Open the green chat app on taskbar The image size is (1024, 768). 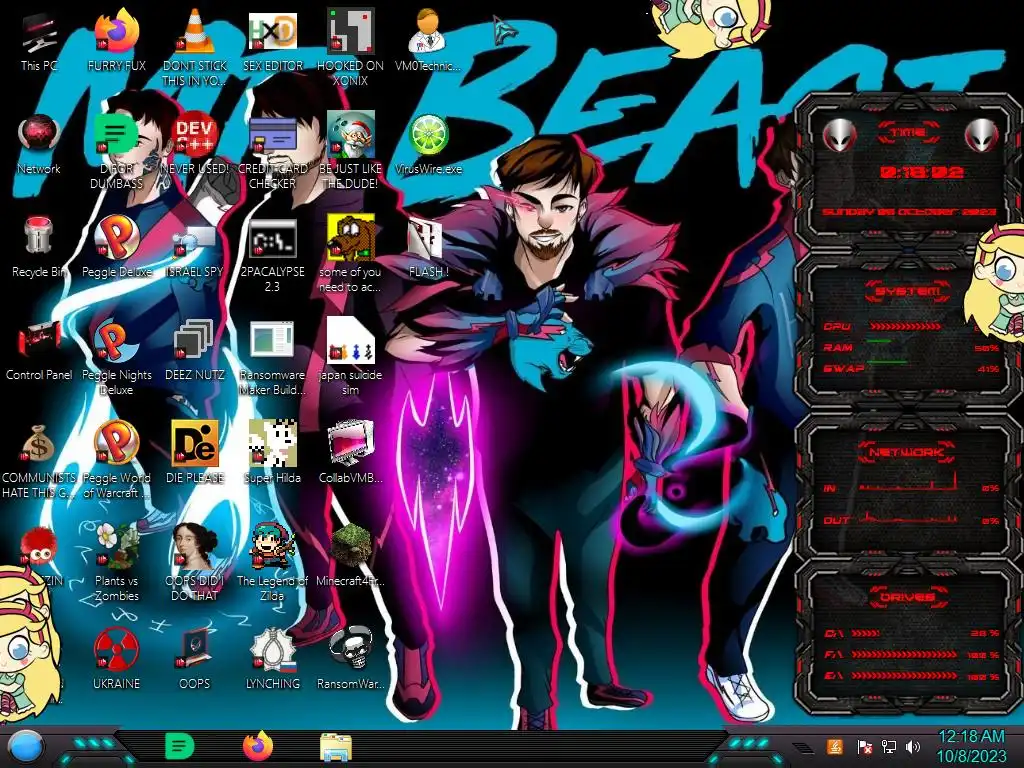point(180,746)
